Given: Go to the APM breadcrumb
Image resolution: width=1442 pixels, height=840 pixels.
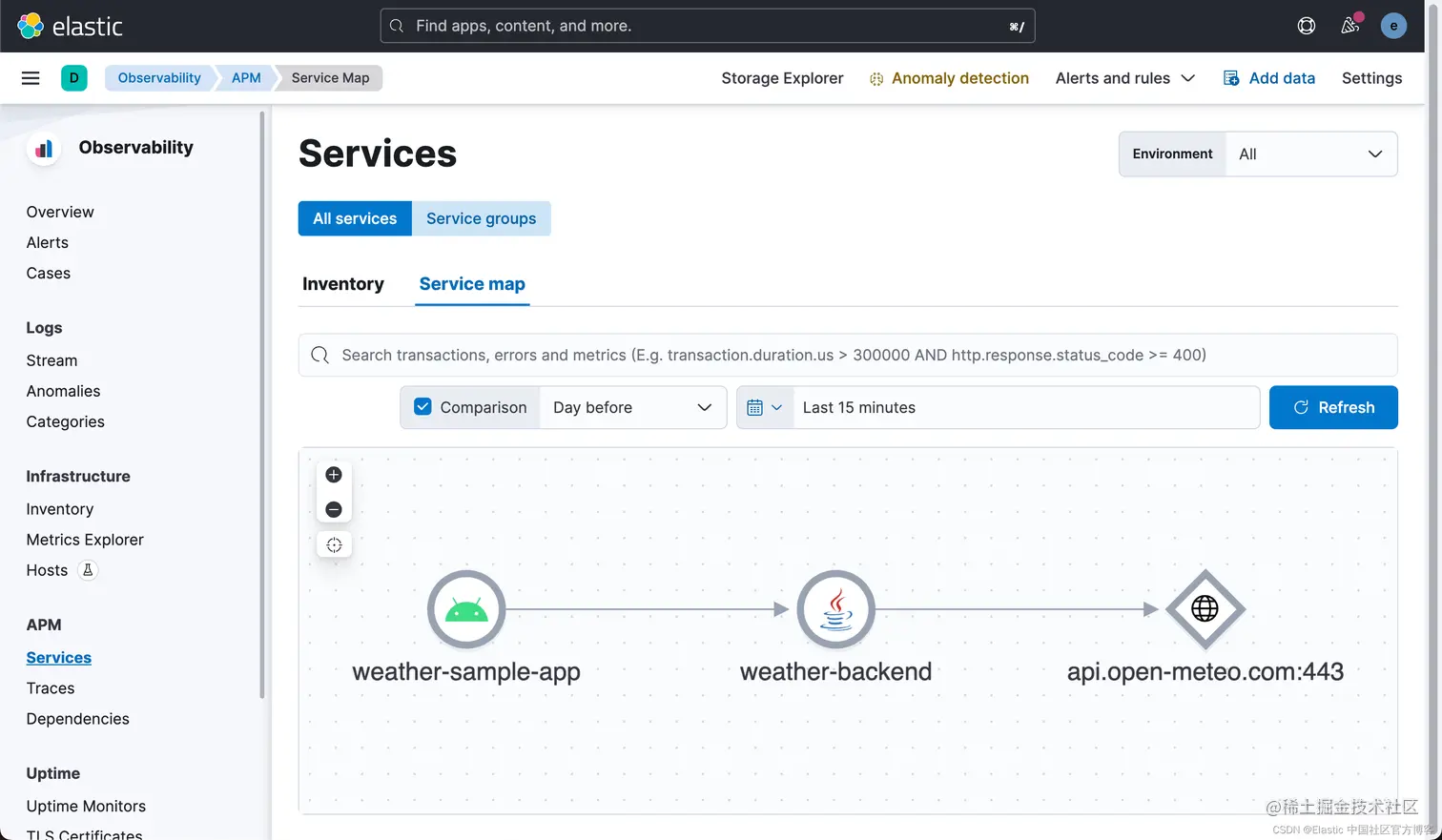Looking at the screenshot, I should click(x=246, y=78).
